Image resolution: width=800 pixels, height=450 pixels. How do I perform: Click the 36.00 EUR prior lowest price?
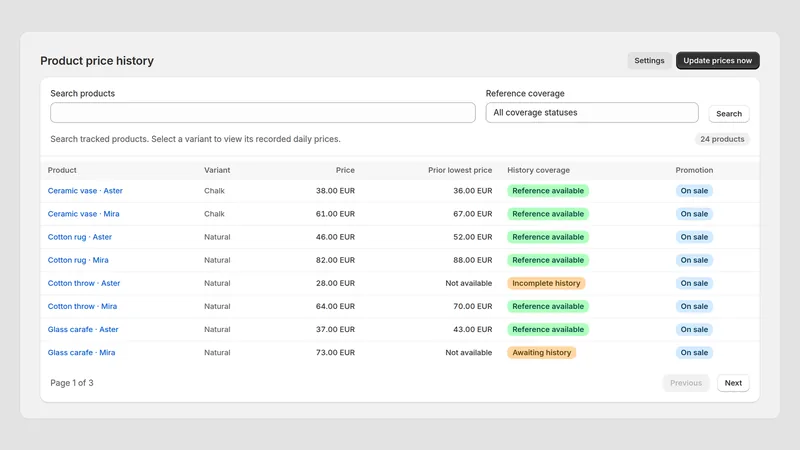472,191
